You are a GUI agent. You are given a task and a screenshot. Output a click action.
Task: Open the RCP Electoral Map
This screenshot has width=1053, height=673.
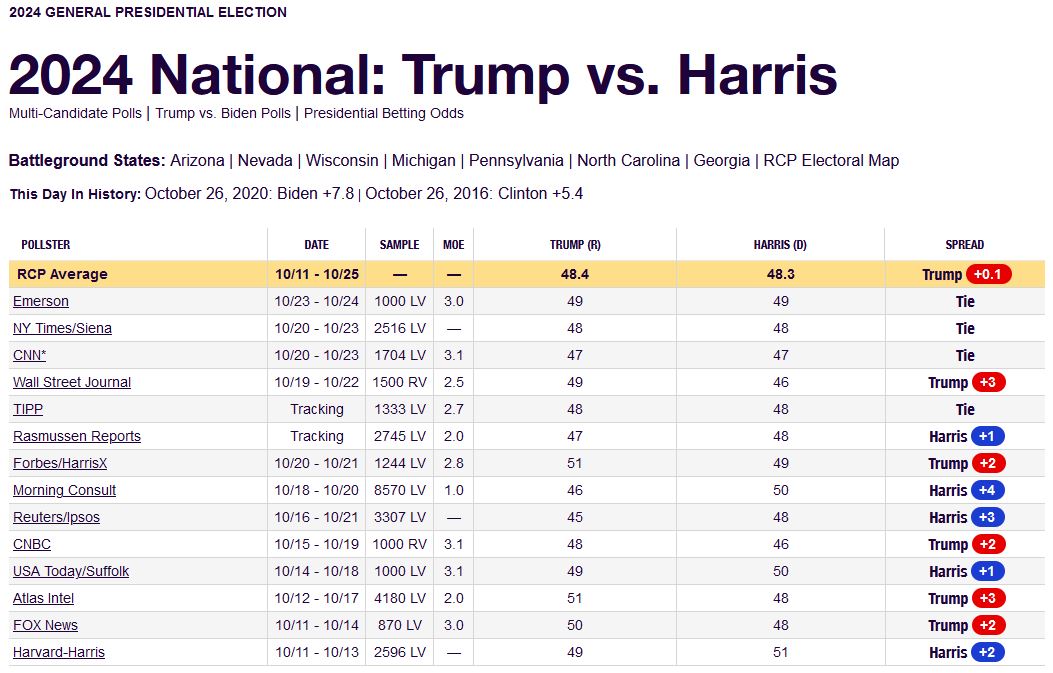tap(831, 160)
